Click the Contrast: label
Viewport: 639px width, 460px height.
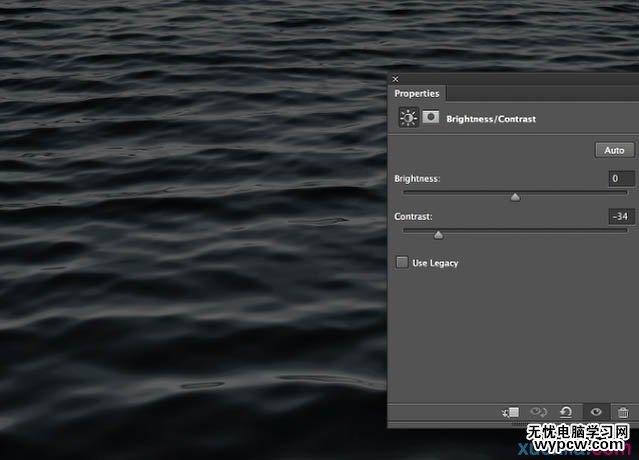(x=413, y=216)
